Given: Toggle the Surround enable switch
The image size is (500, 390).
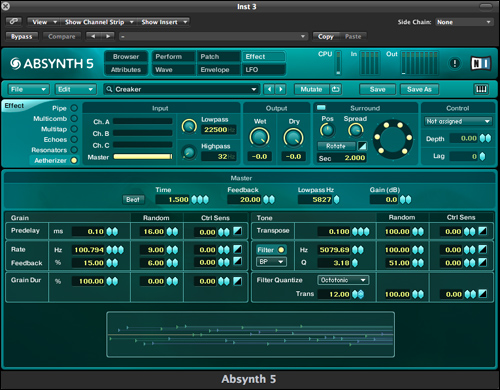Looking at the screenshot, I should coord(321,108).
